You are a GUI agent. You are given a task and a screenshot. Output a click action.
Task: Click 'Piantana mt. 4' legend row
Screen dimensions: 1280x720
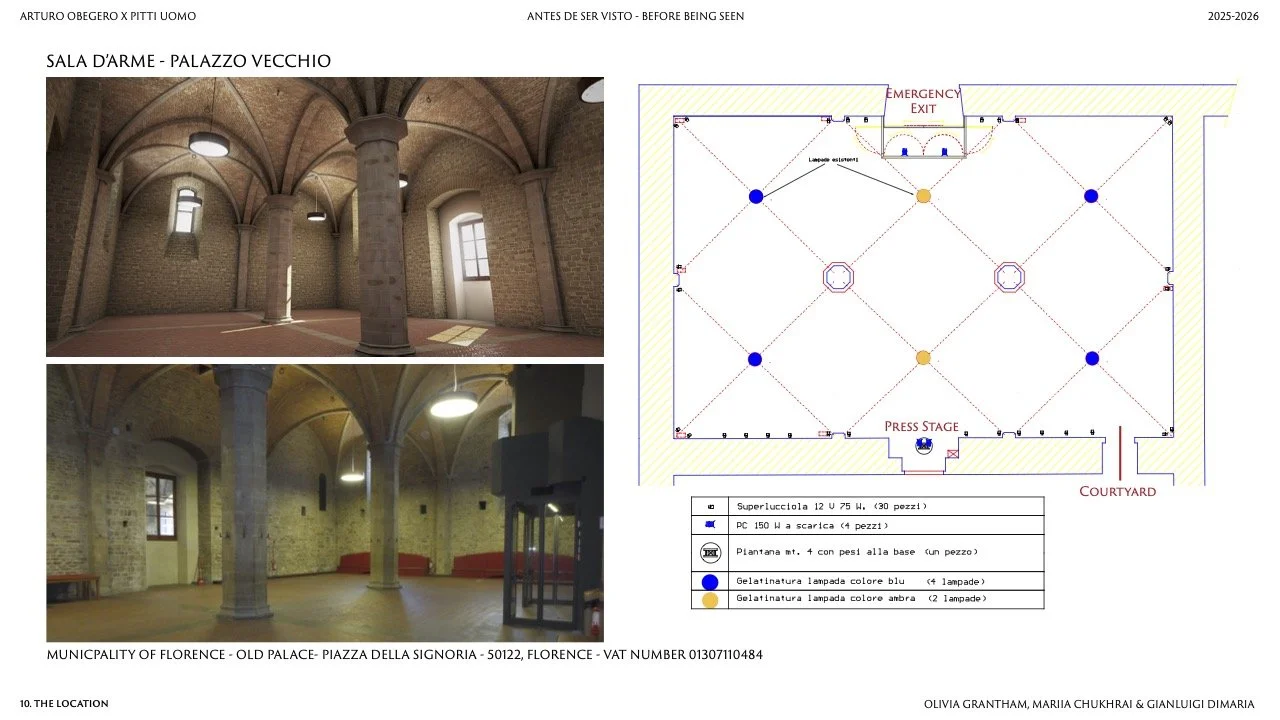867,552
